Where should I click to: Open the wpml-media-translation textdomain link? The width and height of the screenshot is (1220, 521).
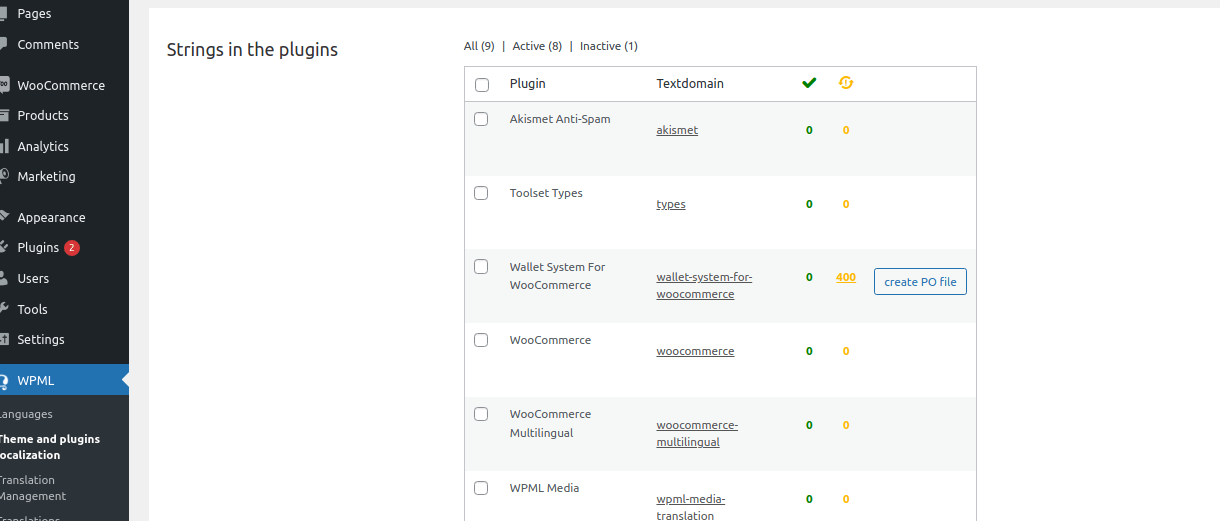690,507
